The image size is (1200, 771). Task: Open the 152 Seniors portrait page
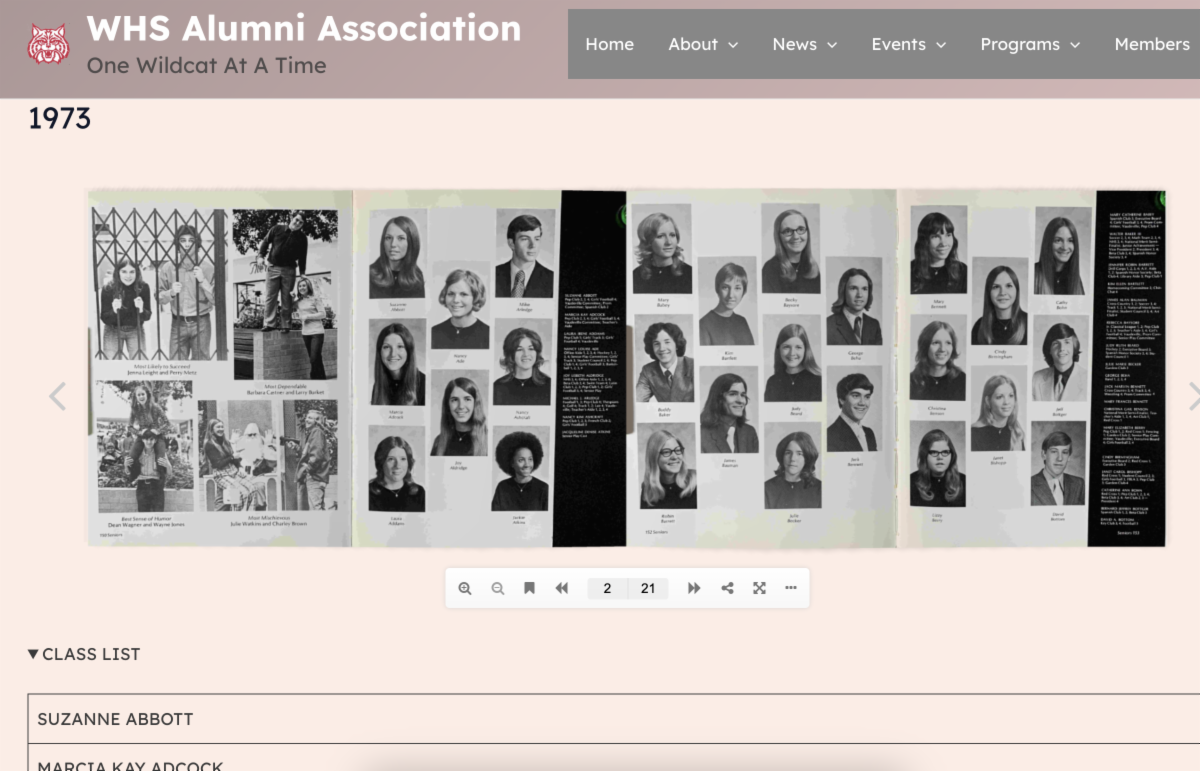pos(762,368)
